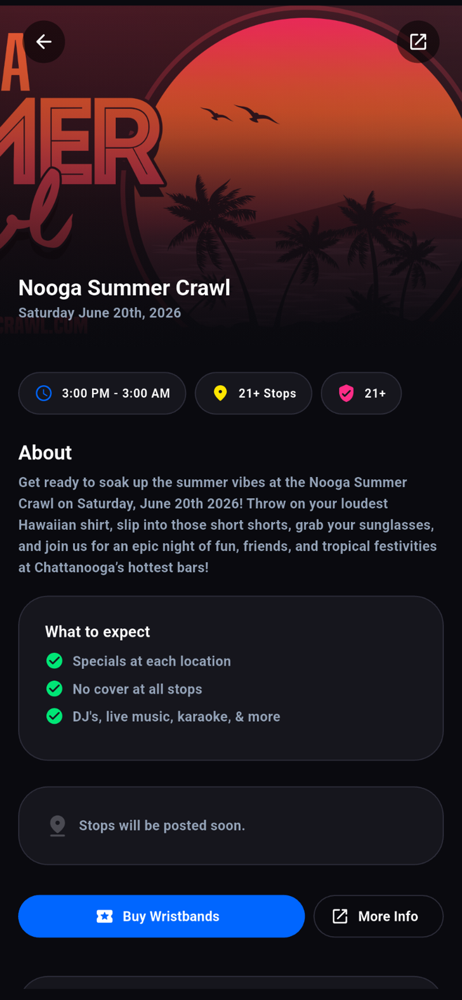The image size is (462, 1000).
Task: Tap the Nooga Summer Crawl title
Action: pyautogui.click(x=124, y=288)
